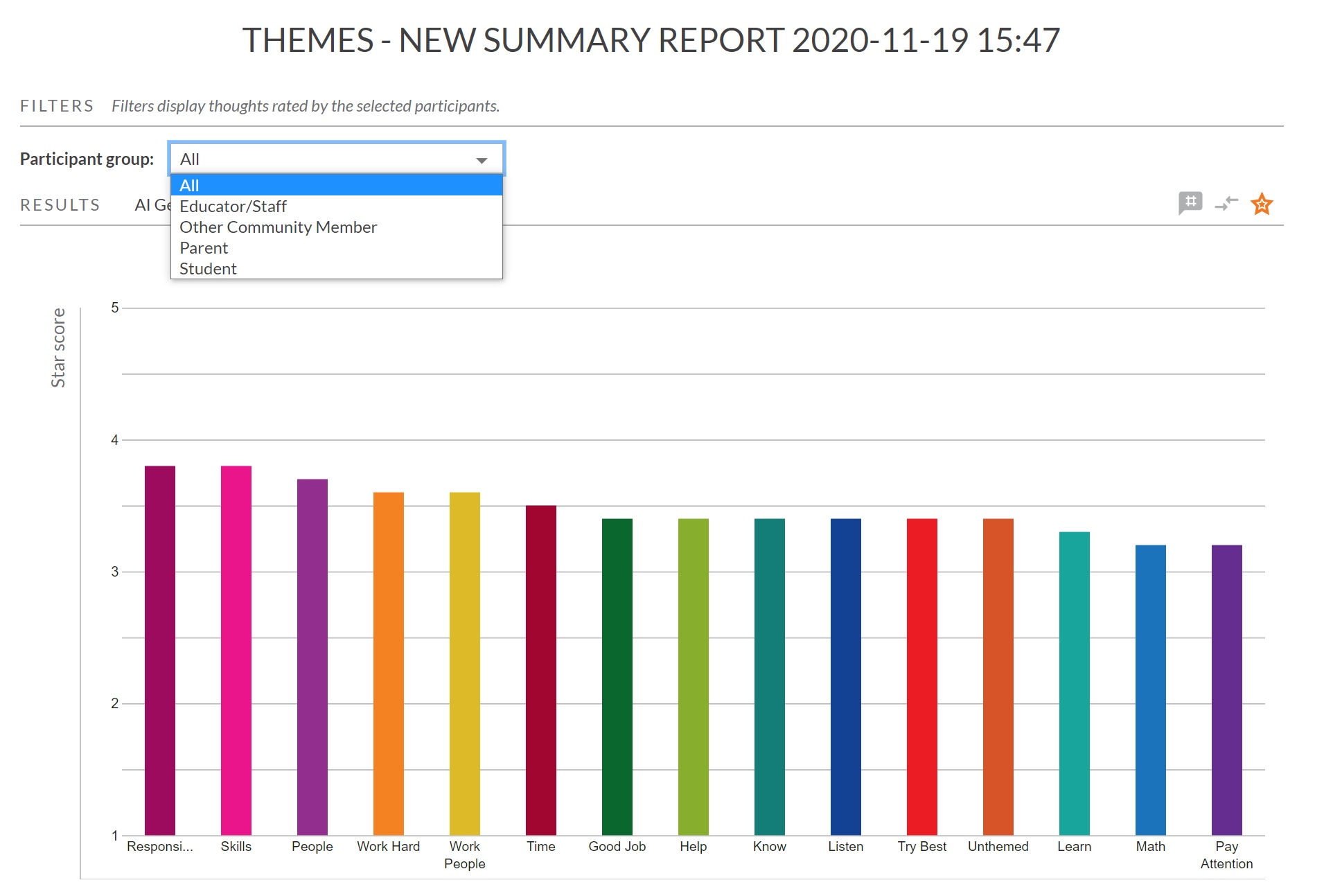1324x896 pixels.
Task: Click the yellow Work People bar
Action: click(x=465, y=663)
